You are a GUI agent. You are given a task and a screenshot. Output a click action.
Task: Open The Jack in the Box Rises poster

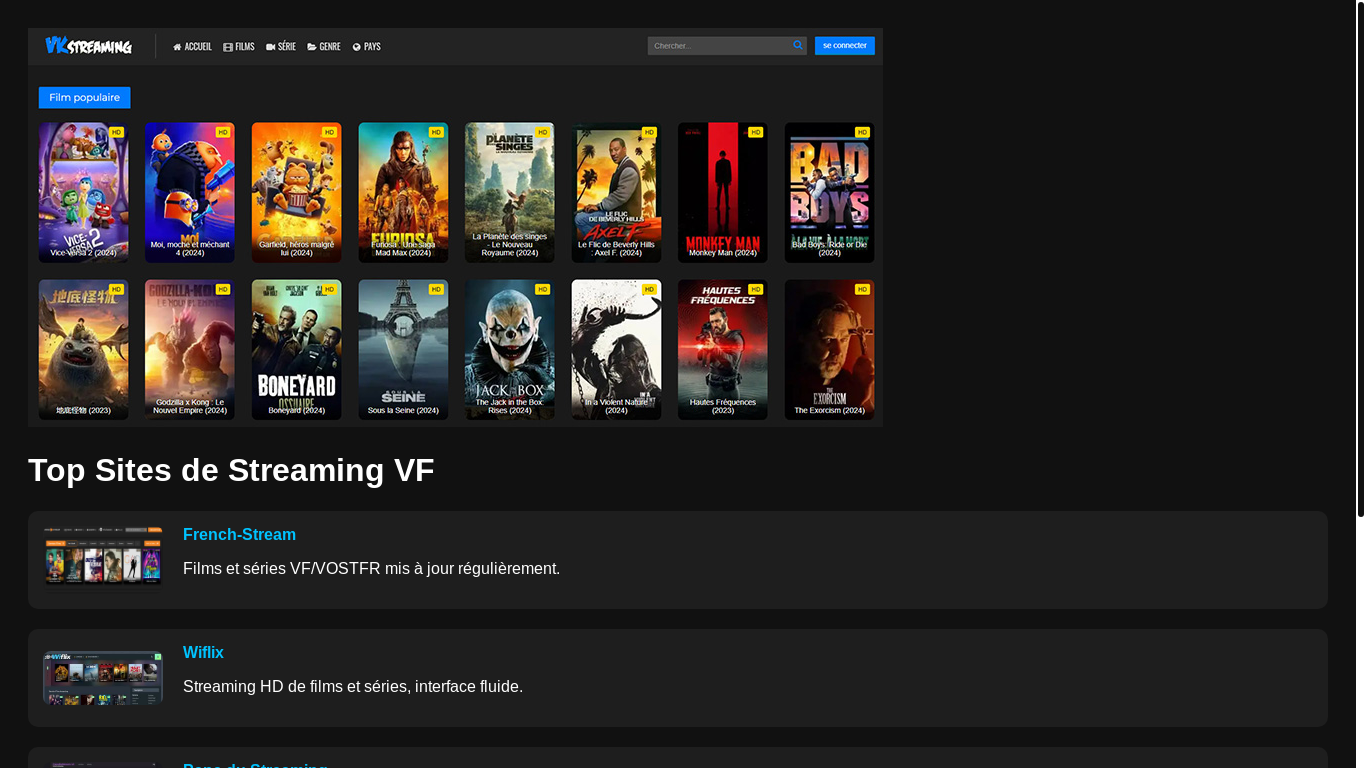pyautogui.click(x=510, y=350)
